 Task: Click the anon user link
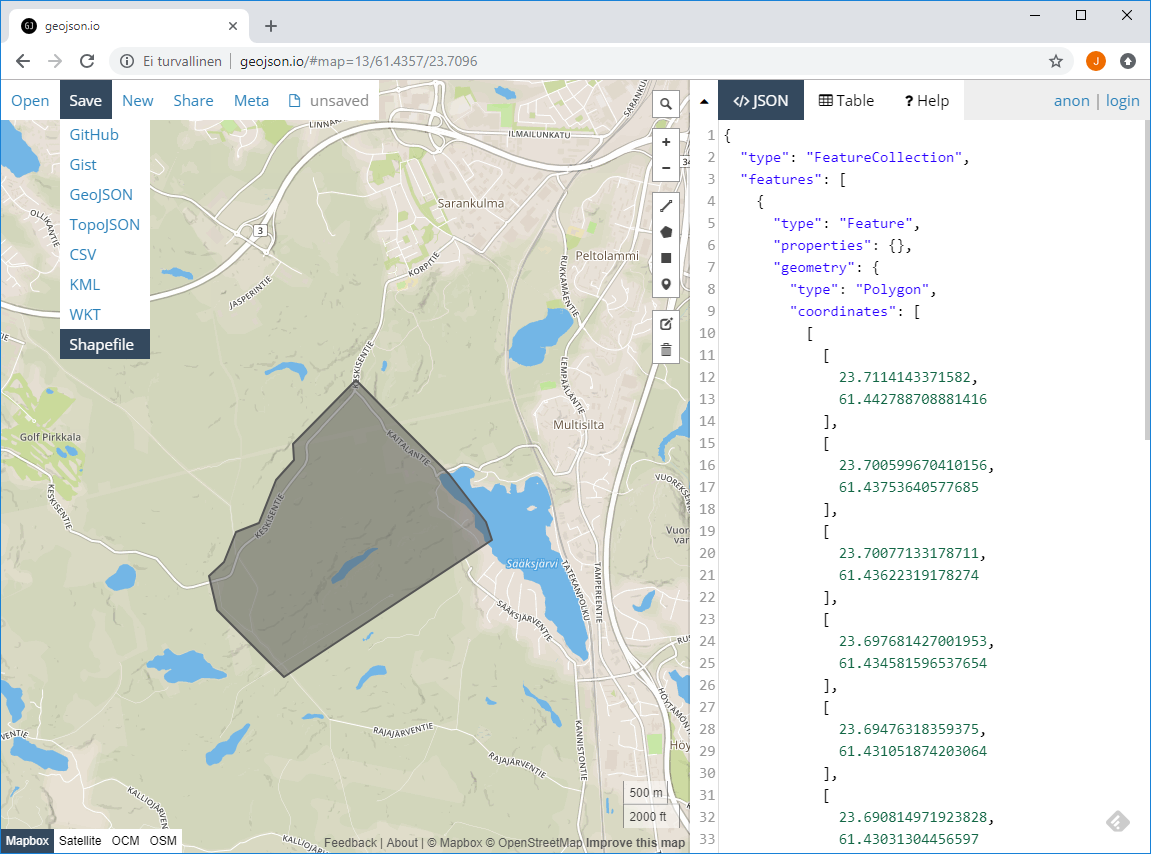pyautogui.click(x=1071, y=101)
